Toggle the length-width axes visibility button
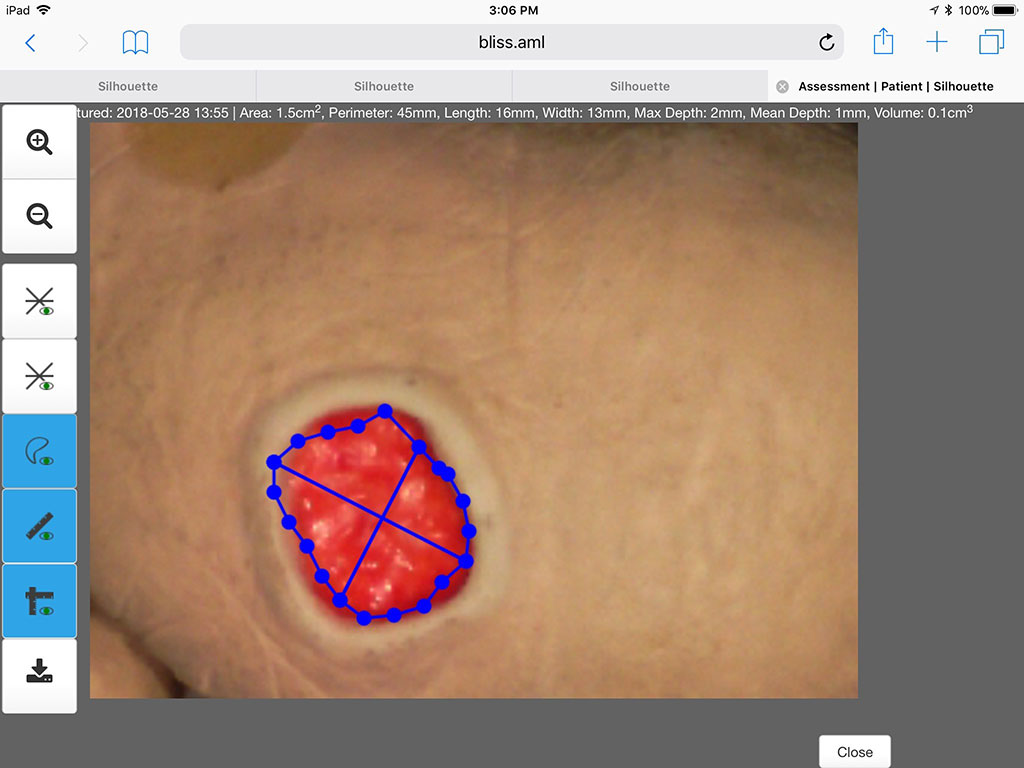The image size is (1024, 768). tap(39, 601)
